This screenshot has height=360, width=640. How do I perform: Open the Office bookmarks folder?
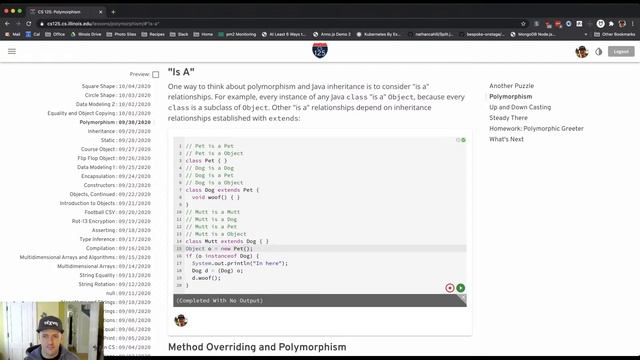click(55, 34)
